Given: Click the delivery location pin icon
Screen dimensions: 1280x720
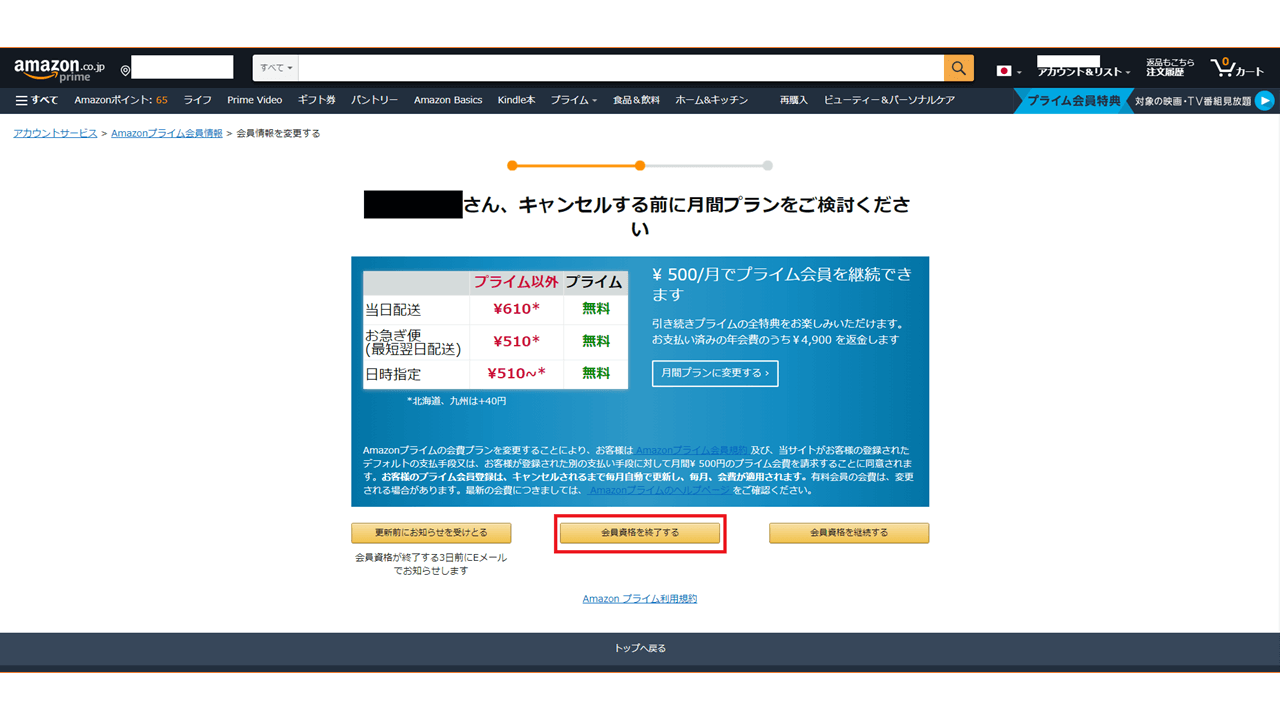Looking at the screenshot, I should pos(125,68).
